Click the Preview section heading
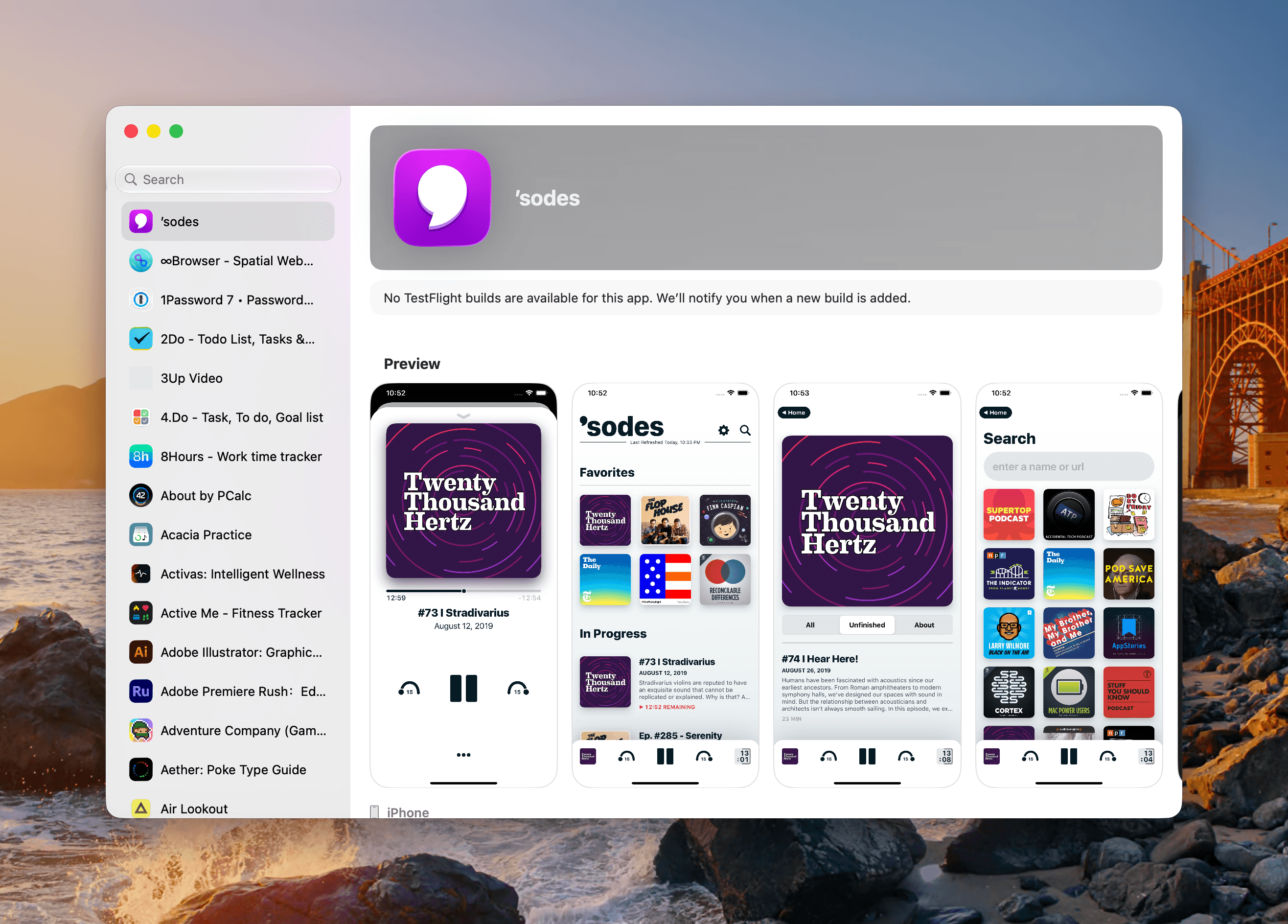1288x924 pixels. click(x=412, y=364)
